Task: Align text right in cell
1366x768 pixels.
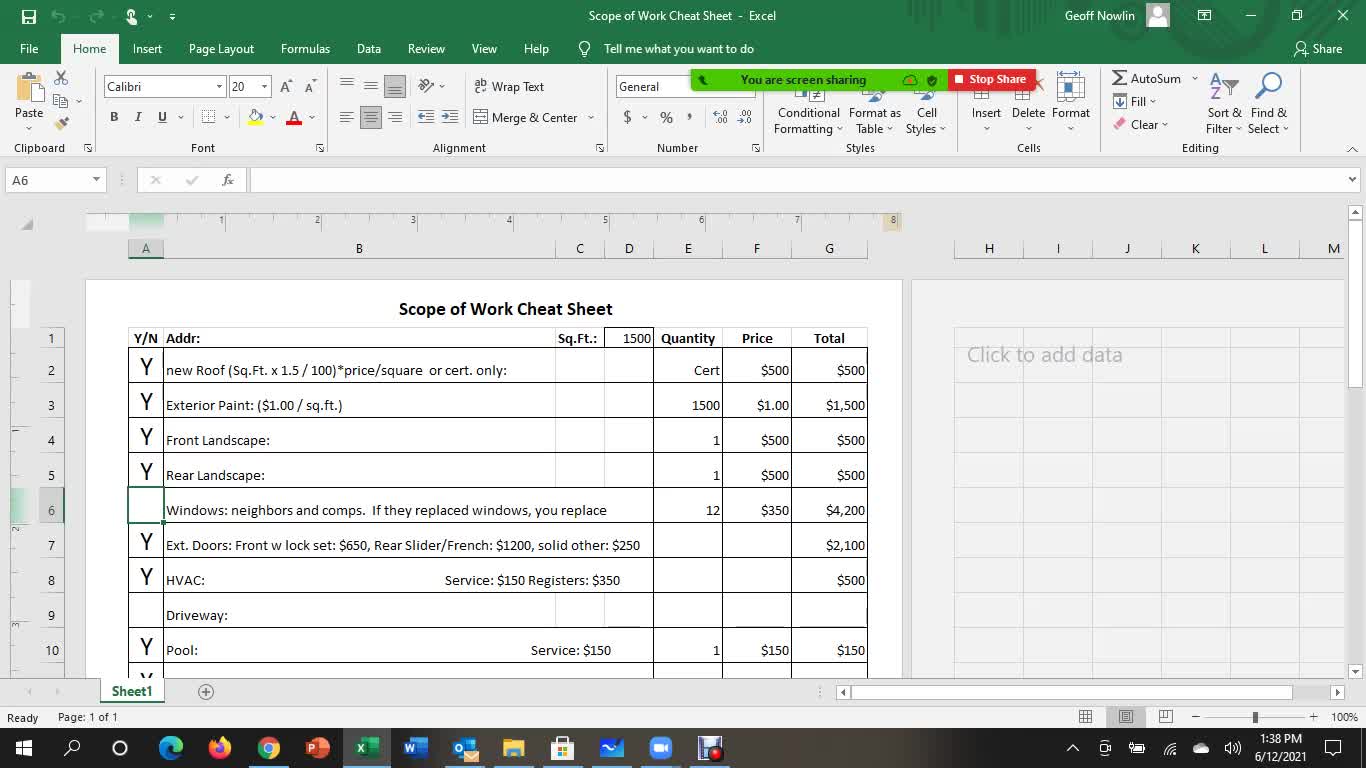Action: [x=395, y=117]
